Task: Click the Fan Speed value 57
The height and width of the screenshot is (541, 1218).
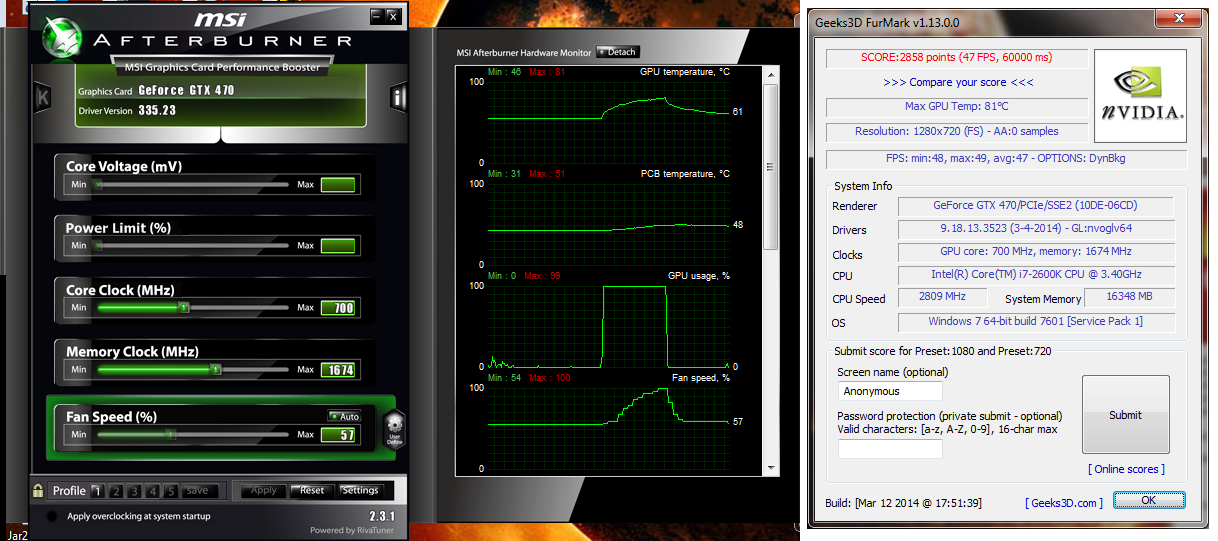Action: (338, 434)
